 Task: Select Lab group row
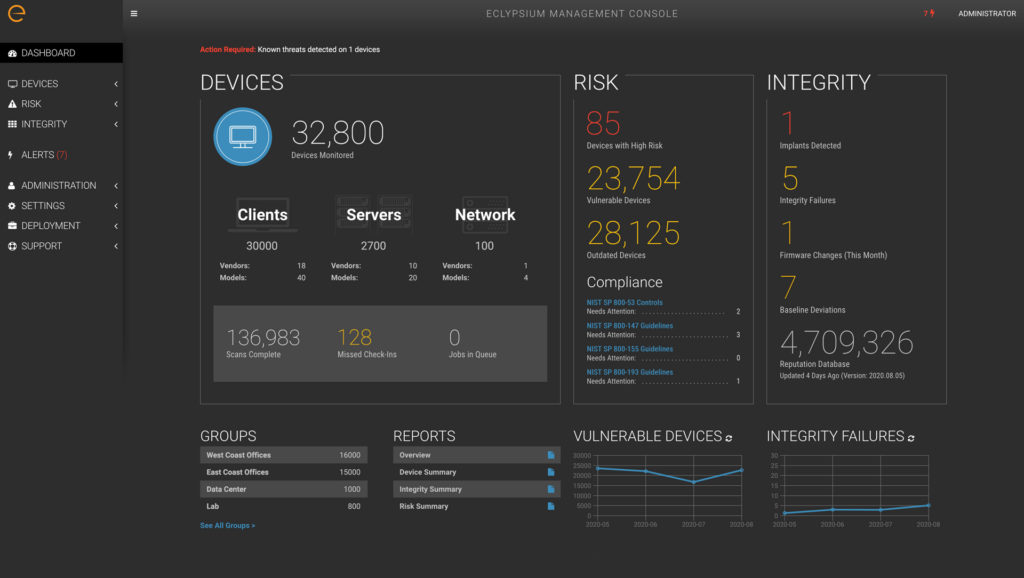point(283,506)
